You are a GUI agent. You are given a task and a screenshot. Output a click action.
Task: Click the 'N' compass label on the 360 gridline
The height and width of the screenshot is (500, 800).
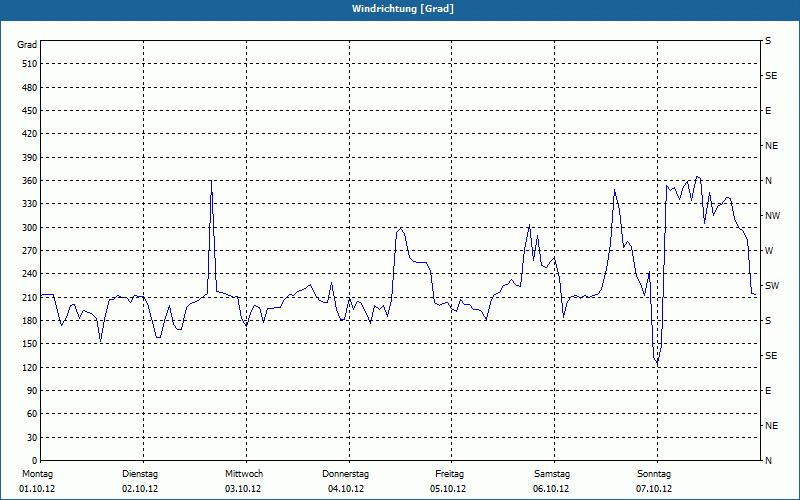768,181
